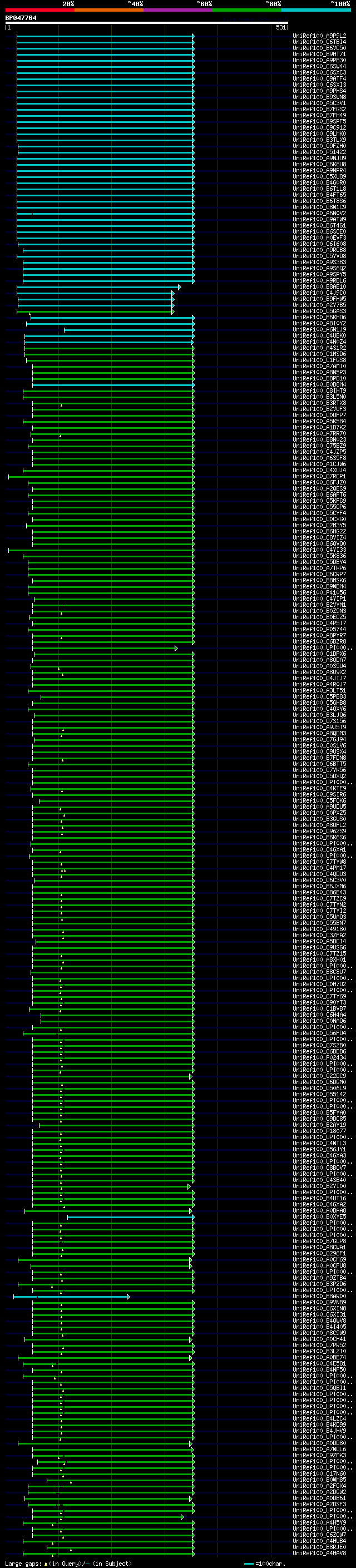
Task: Select the UniRef100_Q7PR52 row label
Action: (x=319, y=1345)
